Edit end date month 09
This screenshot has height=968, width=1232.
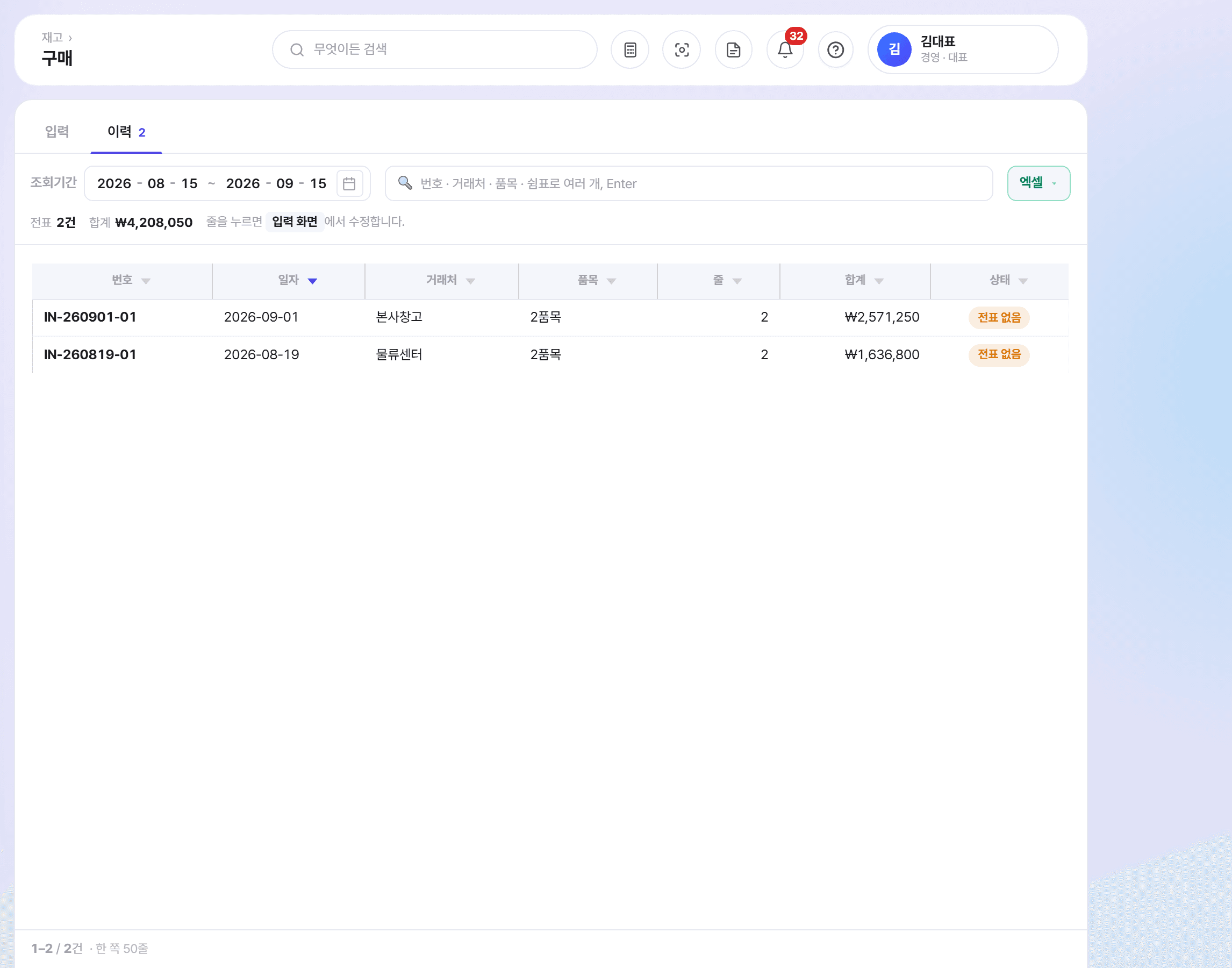(284, 183)
